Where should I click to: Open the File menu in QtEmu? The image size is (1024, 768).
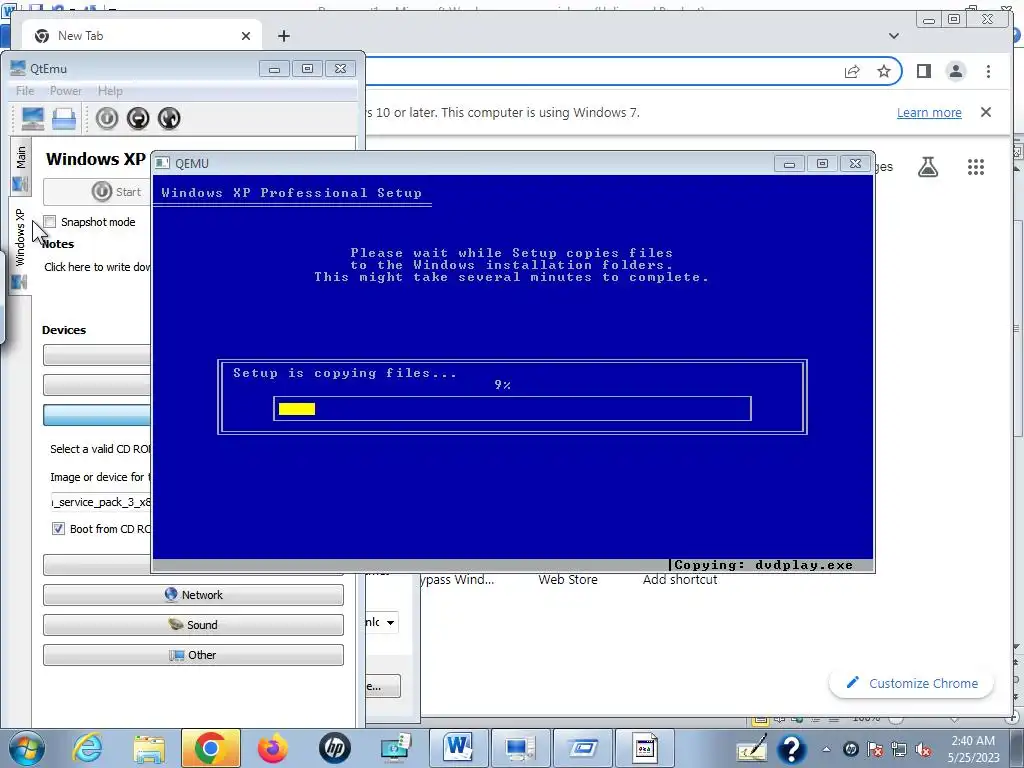tap(25, 91)
